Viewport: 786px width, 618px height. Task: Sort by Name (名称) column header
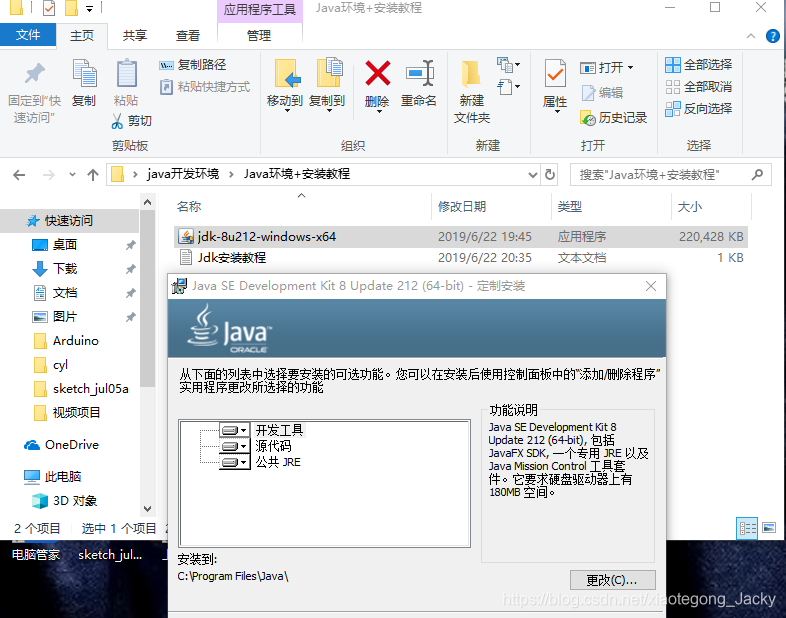(188, 207)
